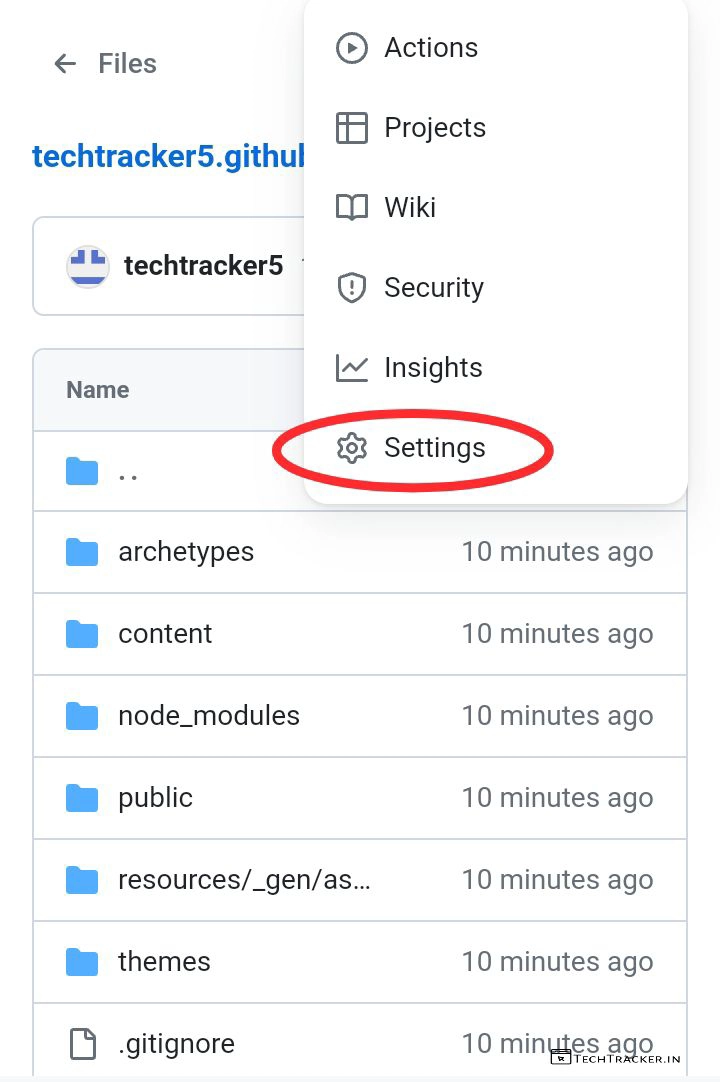Click the Actions play icon
The image size is (720, 1082).
tap(351, 48)
